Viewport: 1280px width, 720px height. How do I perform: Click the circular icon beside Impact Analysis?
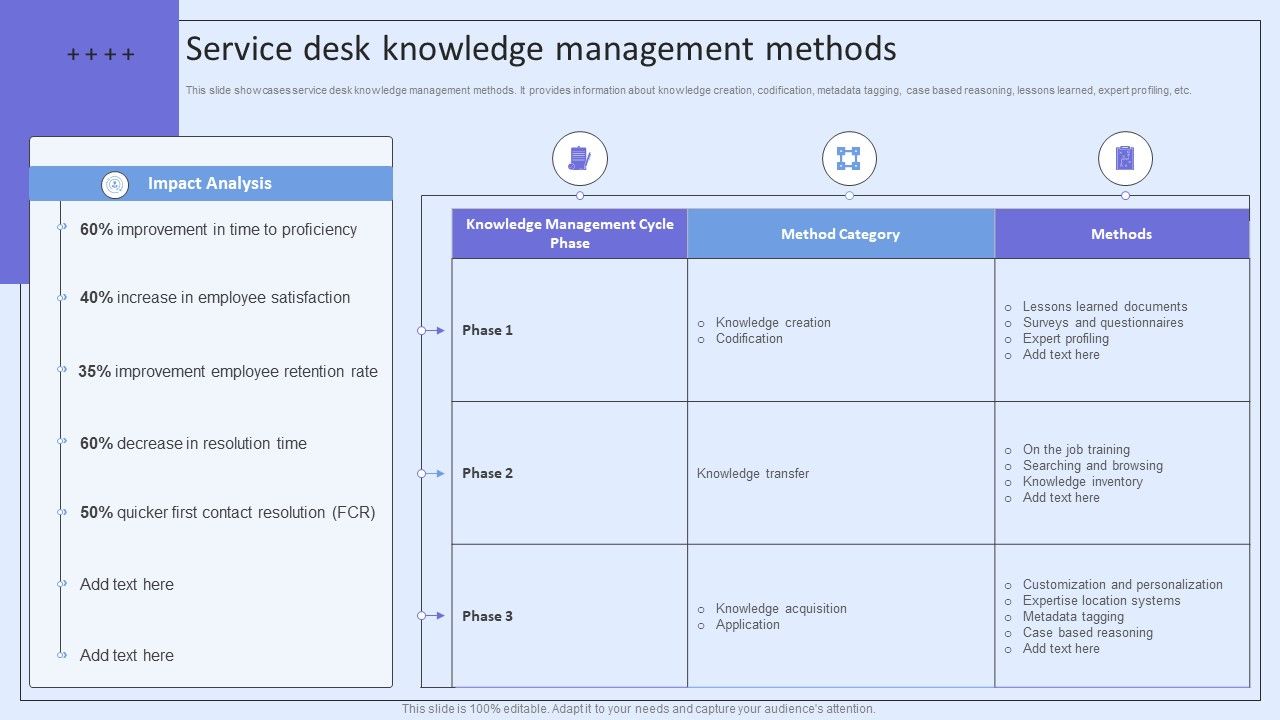115,184
